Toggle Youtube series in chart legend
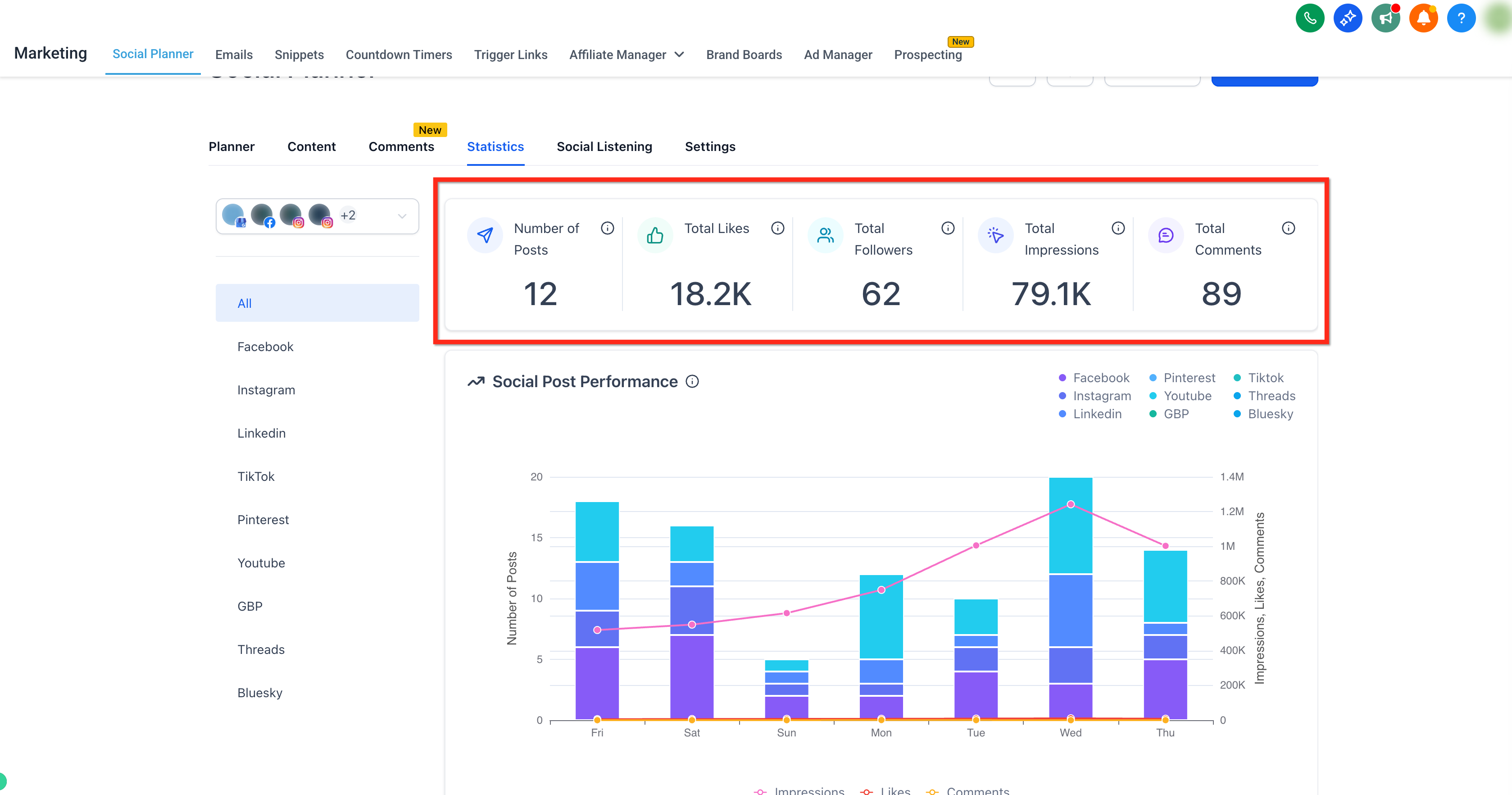This screenshot has height=795, width=1512. [1180, 396]
